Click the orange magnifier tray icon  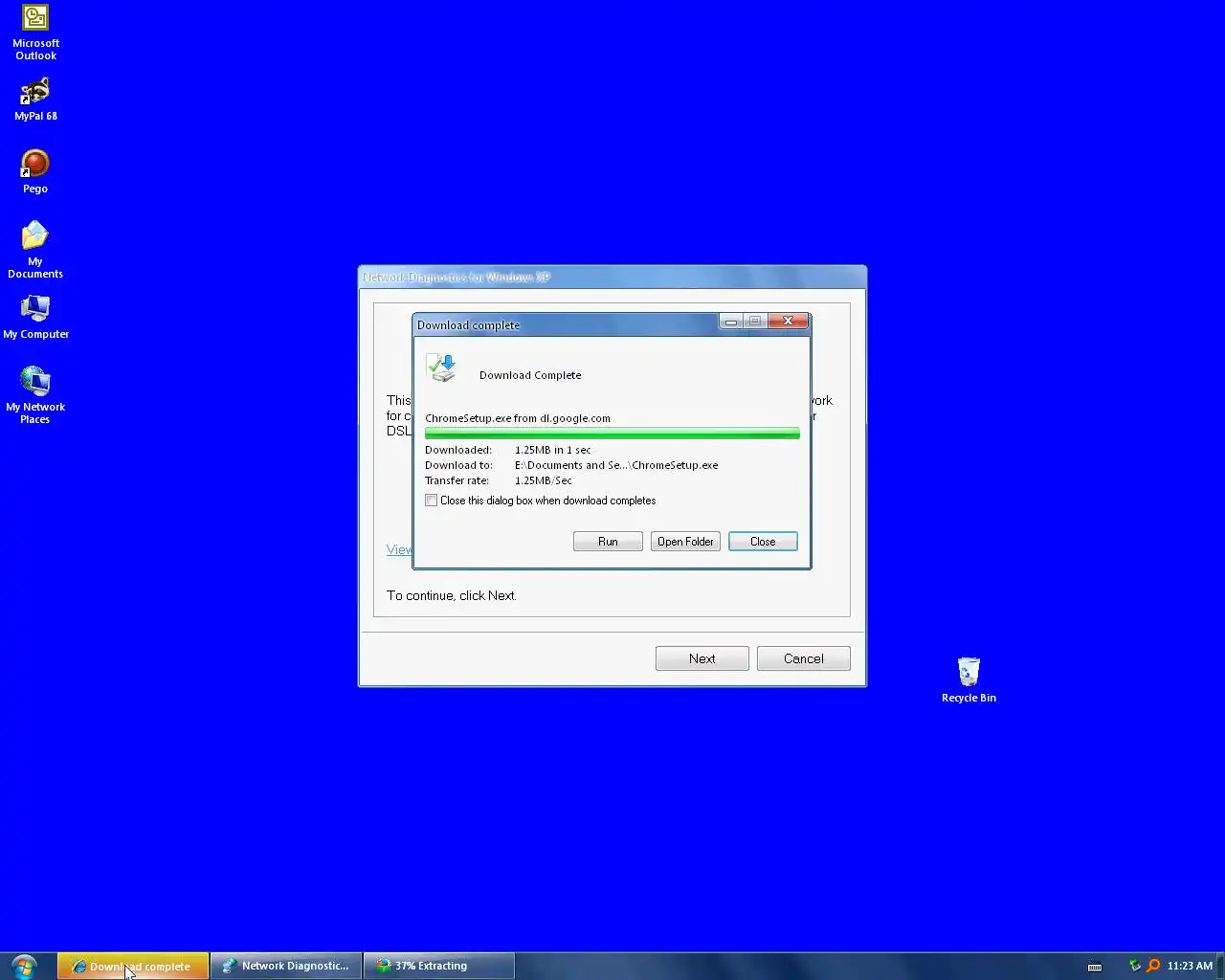point(1153,967)
